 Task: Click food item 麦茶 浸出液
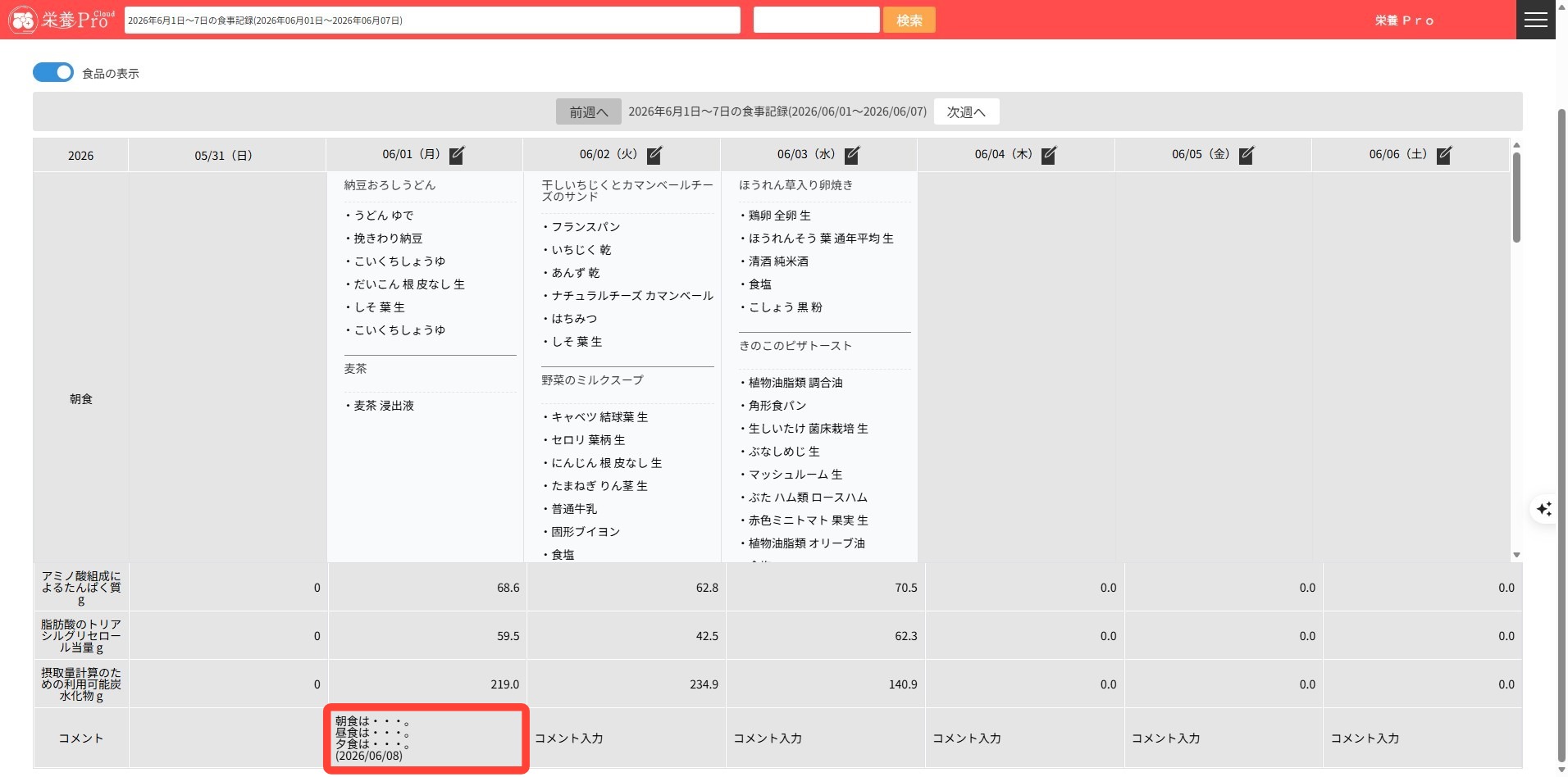[384, 406]
